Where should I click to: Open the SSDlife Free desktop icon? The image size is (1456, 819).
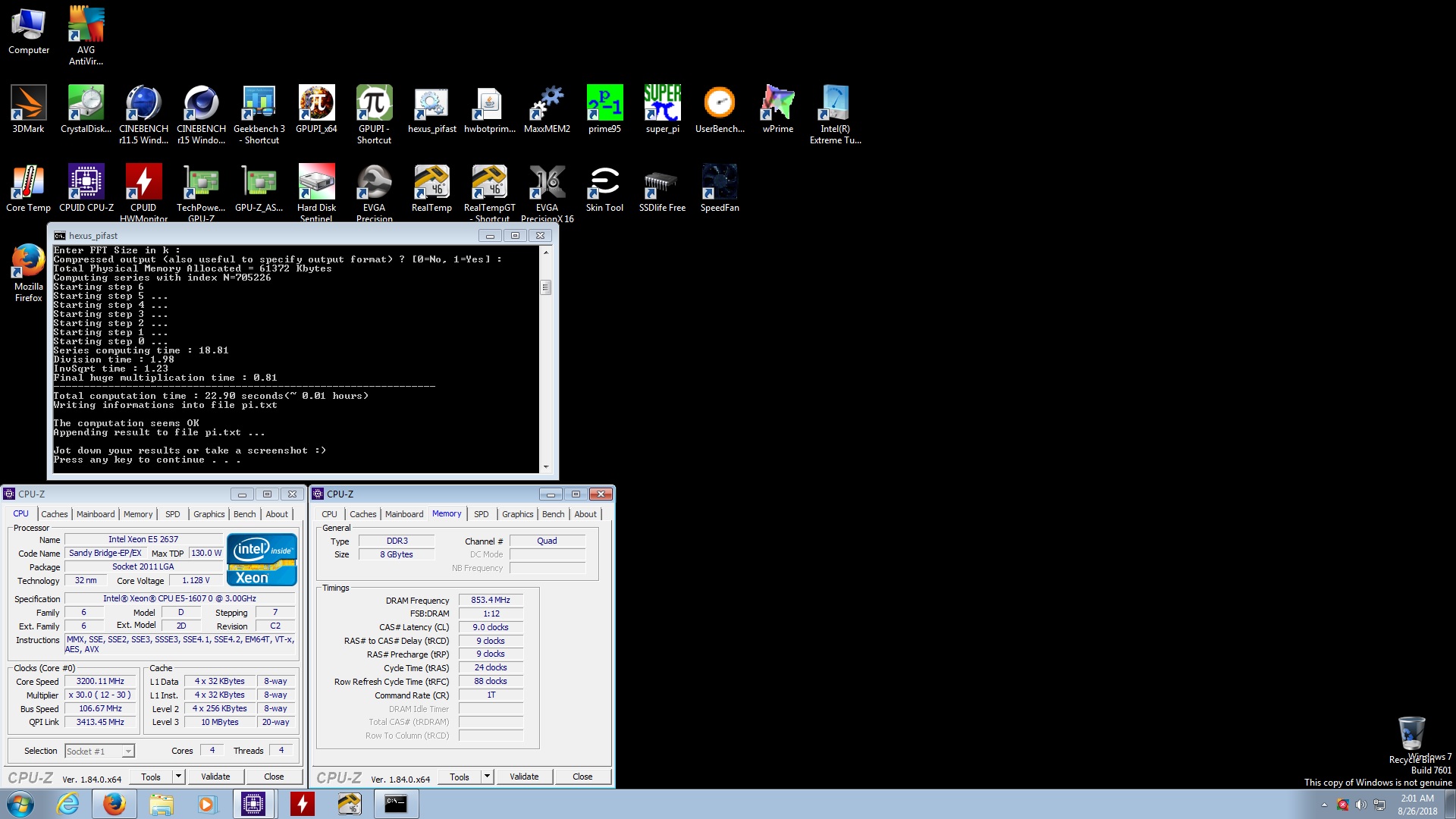[662, 188]
